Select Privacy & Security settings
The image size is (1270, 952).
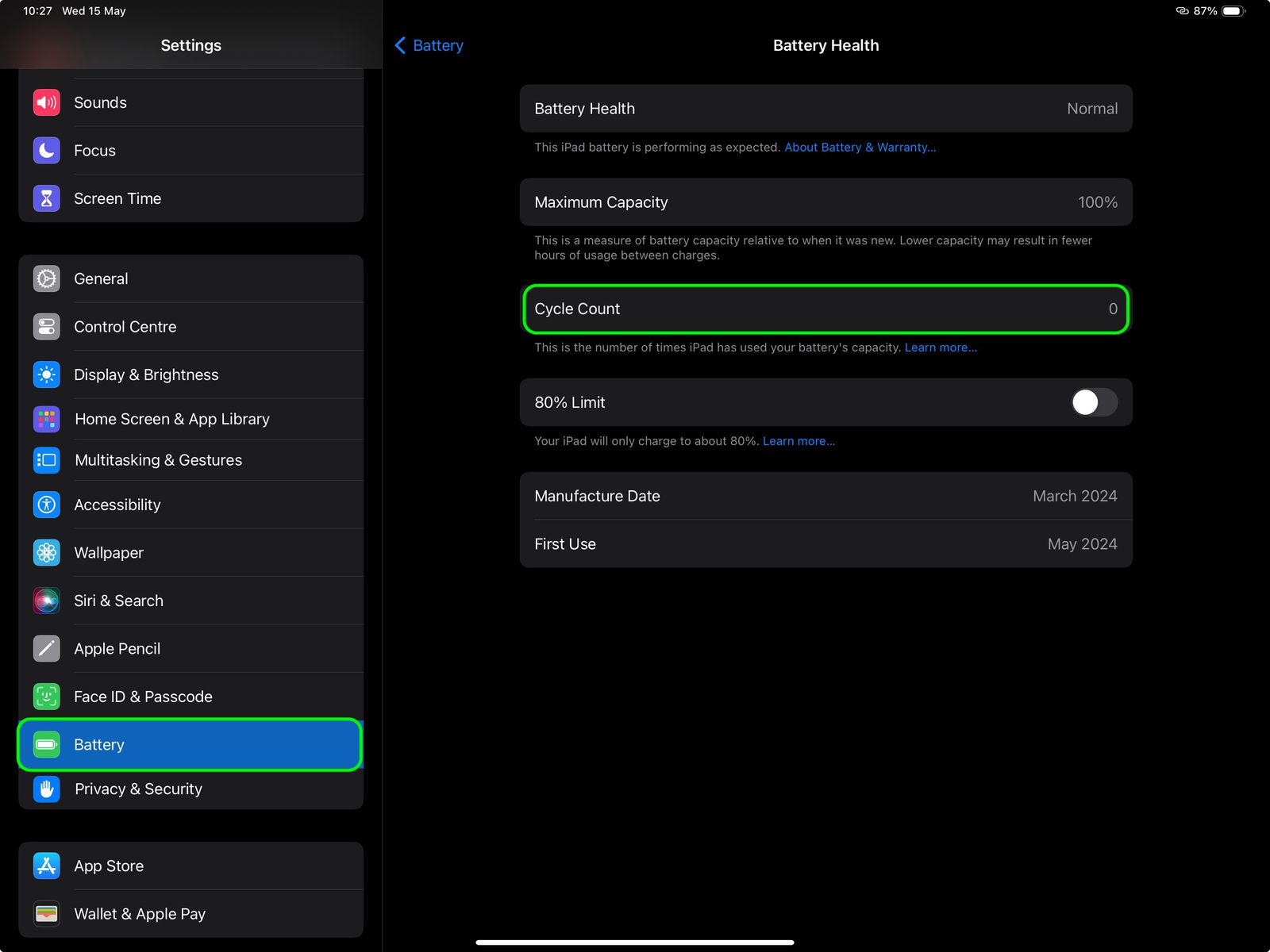point(138,789)
